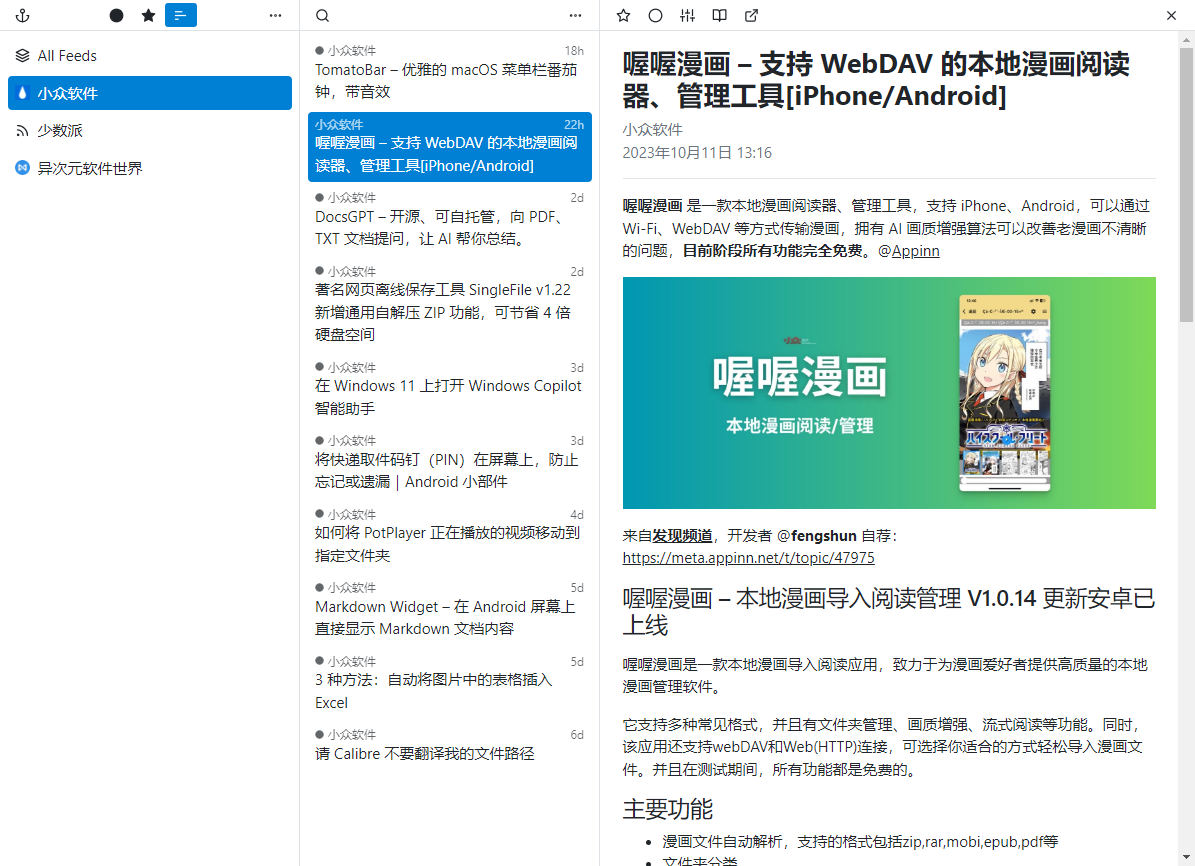The image size is (1195, 866).
Task: Select 小众软件 feed in sidebar
Action: point(149,93)
